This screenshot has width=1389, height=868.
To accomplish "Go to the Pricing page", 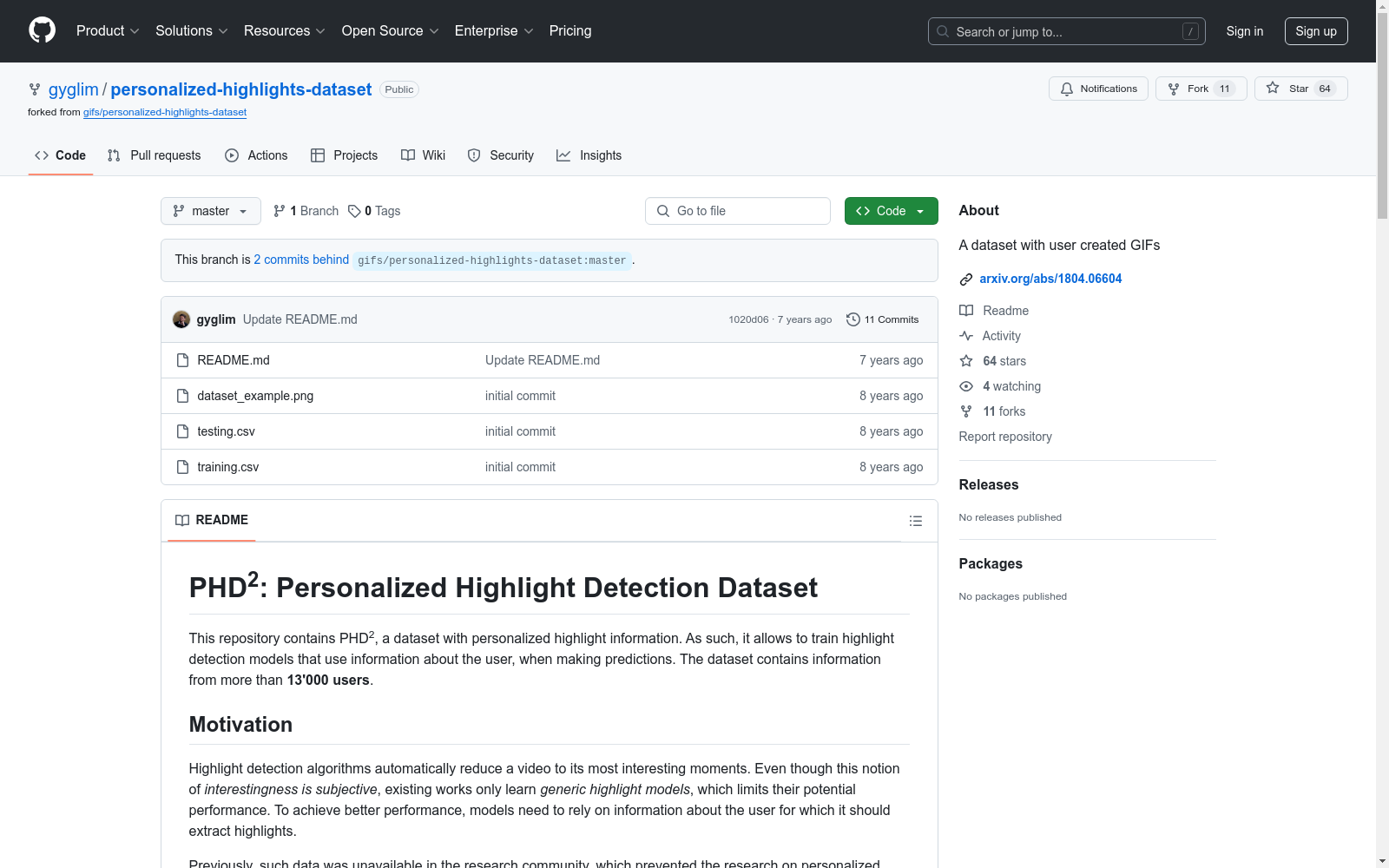I will point(570,30).
